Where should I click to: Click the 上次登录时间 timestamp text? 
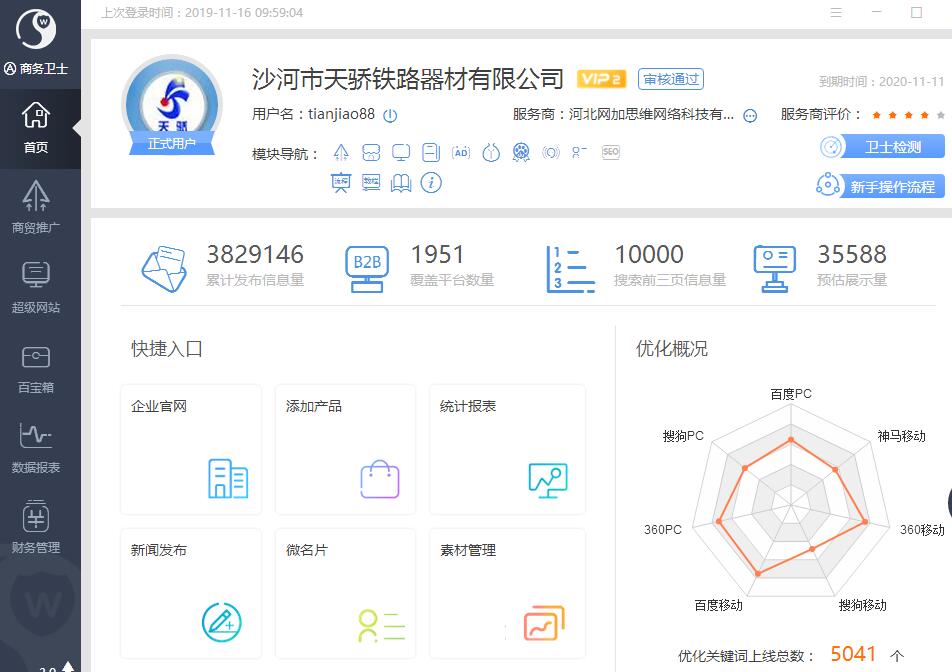click(202, 13)
